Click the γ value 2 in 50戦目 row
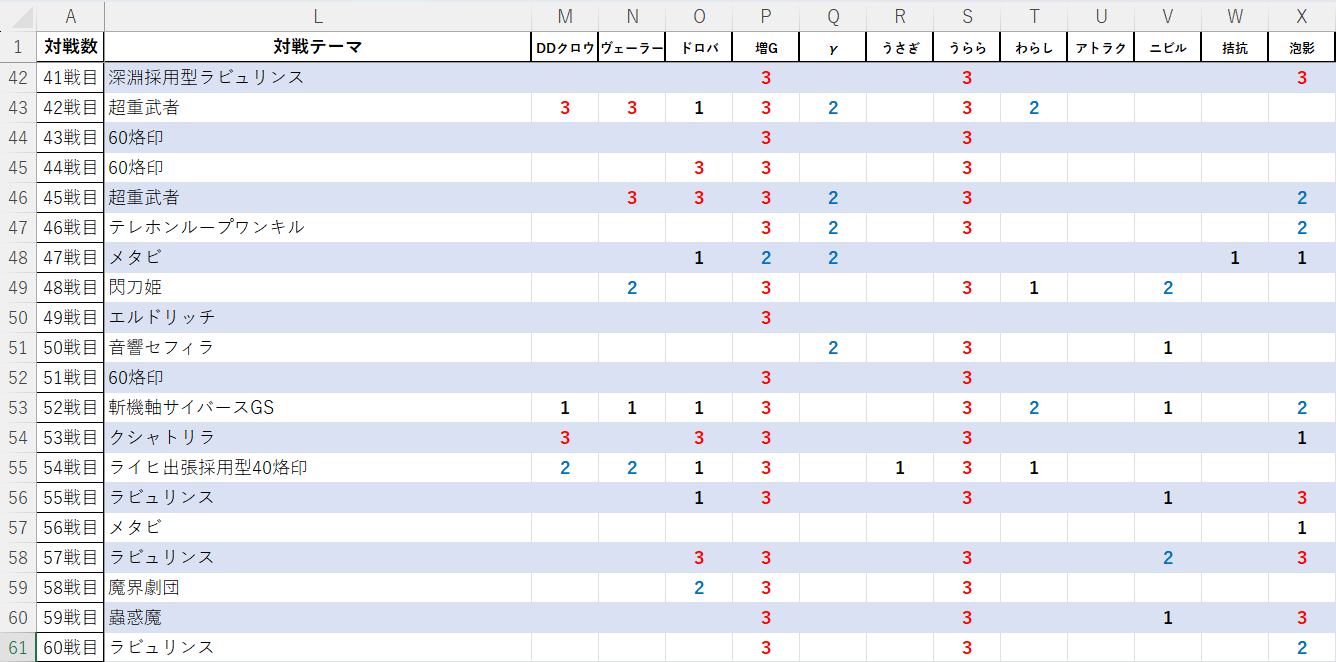1336x662 pixels. (x=833, y=347)
